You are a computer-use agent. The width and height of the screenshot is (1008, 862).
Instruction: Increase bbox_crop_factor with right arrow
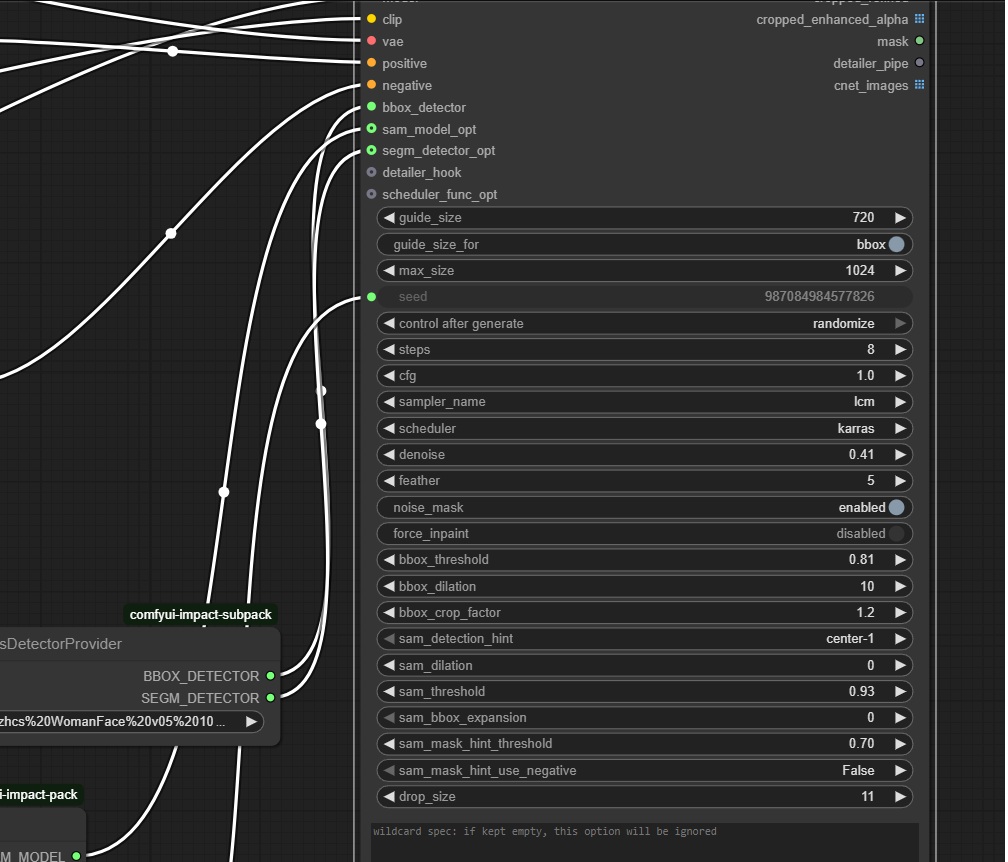(900, 613)
